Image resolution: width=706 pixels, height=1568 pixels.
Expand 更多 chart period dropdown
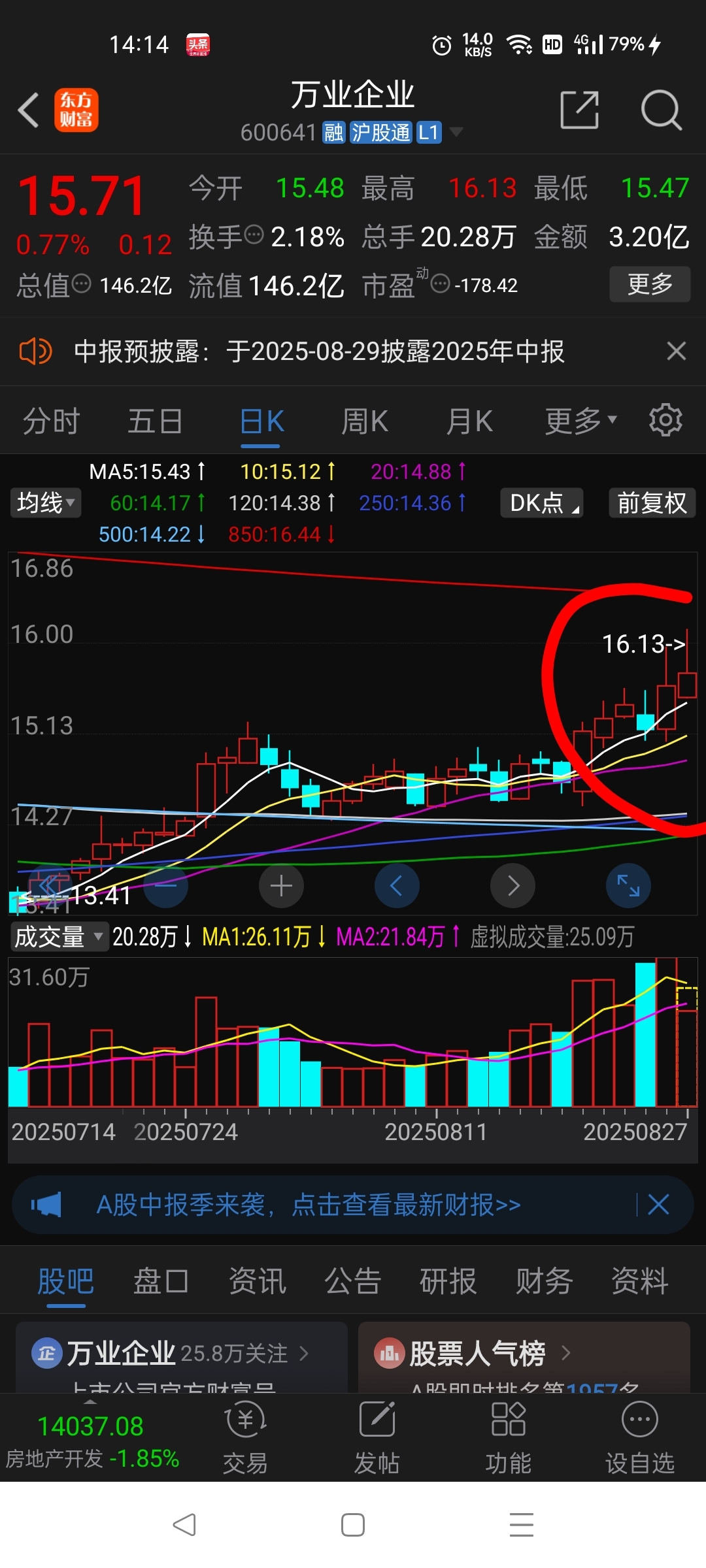582,421
